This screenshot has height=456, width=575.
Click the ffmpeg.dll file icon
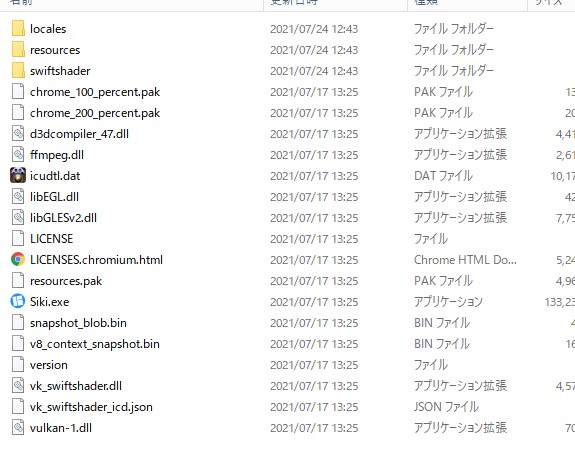click(18, 154)
